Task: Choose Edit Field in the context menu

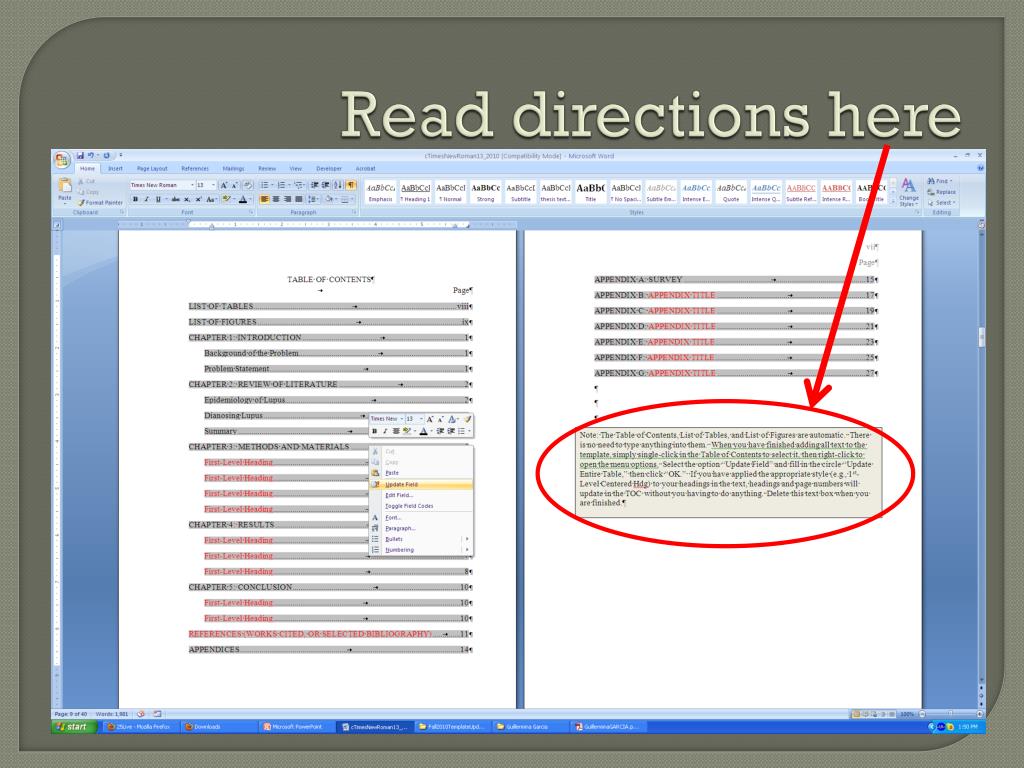Action: [x=421, y=495]
